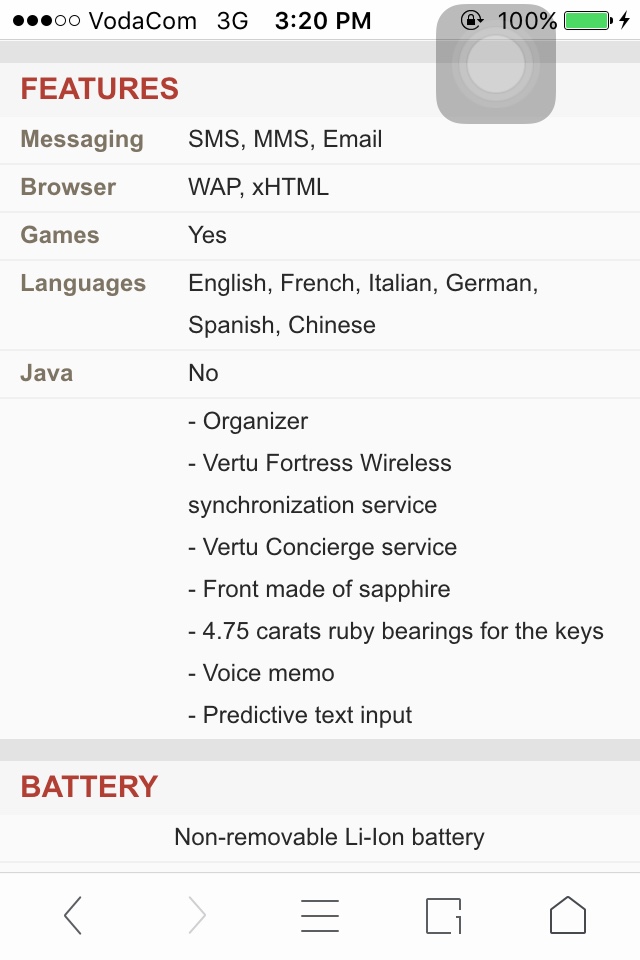Select the FEATURES section heading

click(x=100, y=88)
